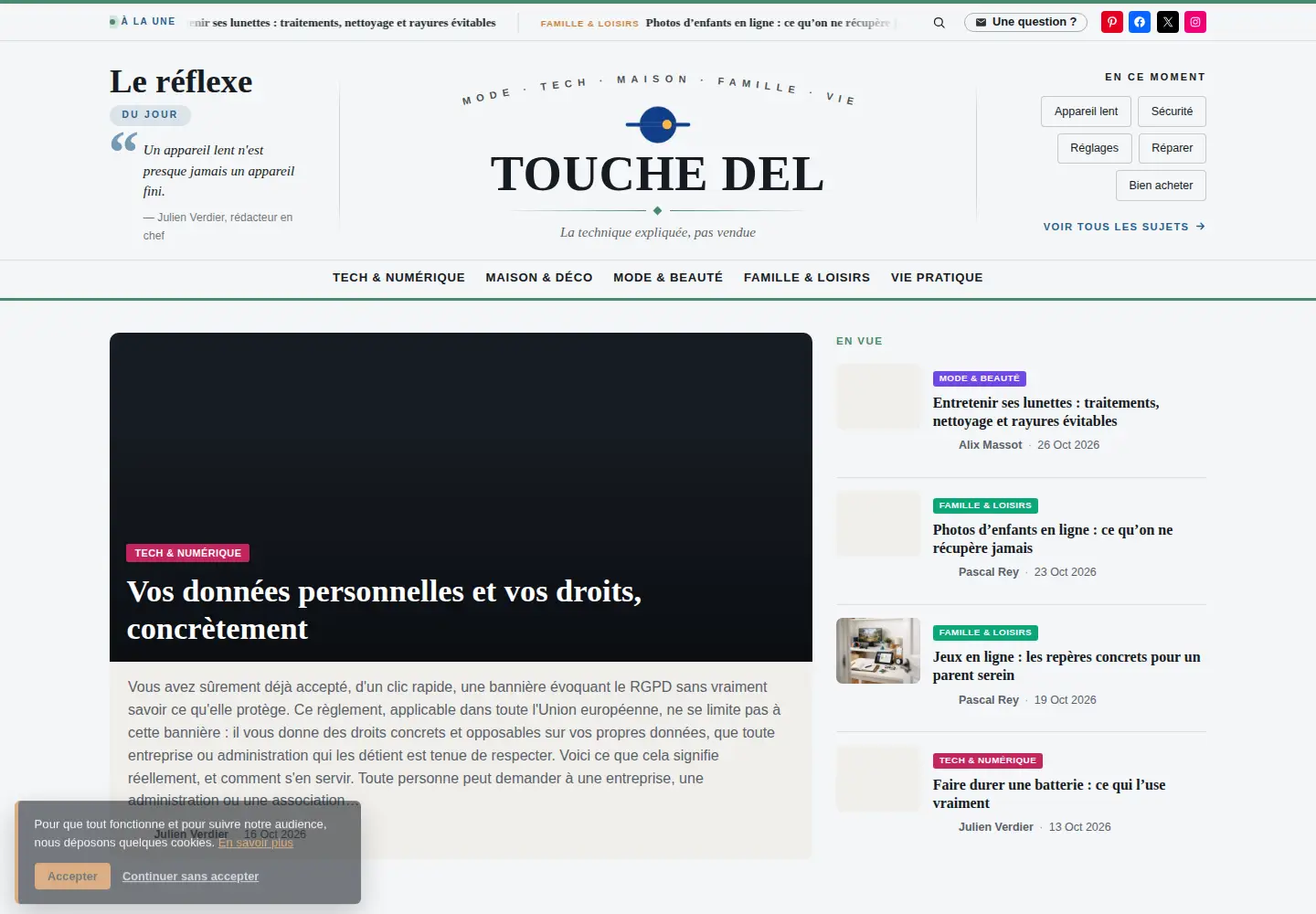Visit the Pinterest social icon
This screenshot has width=1316, height=914.
tap(1112, 22)
